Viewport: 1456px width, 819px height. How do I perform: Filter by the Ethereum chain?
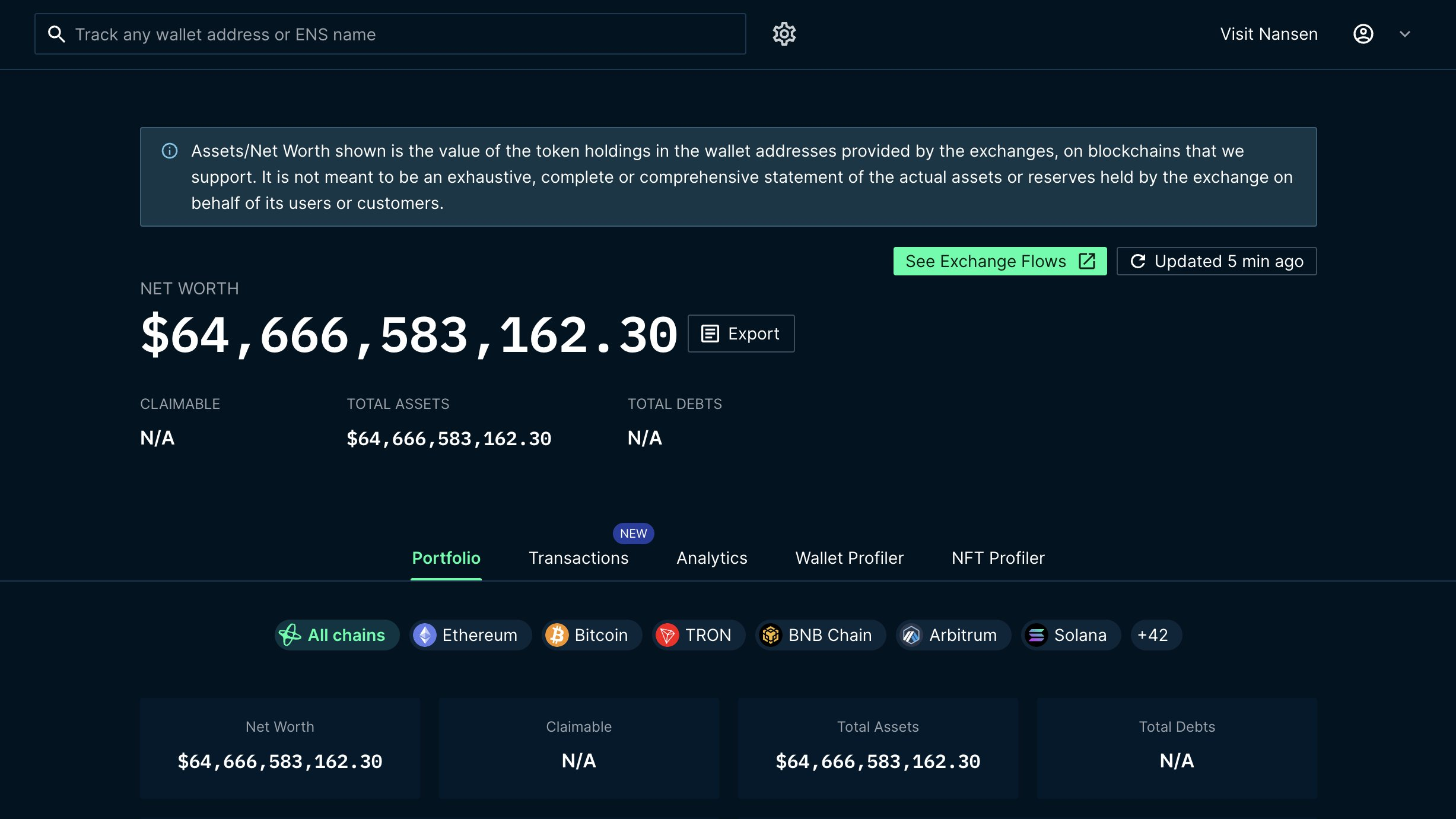(470, 635)
